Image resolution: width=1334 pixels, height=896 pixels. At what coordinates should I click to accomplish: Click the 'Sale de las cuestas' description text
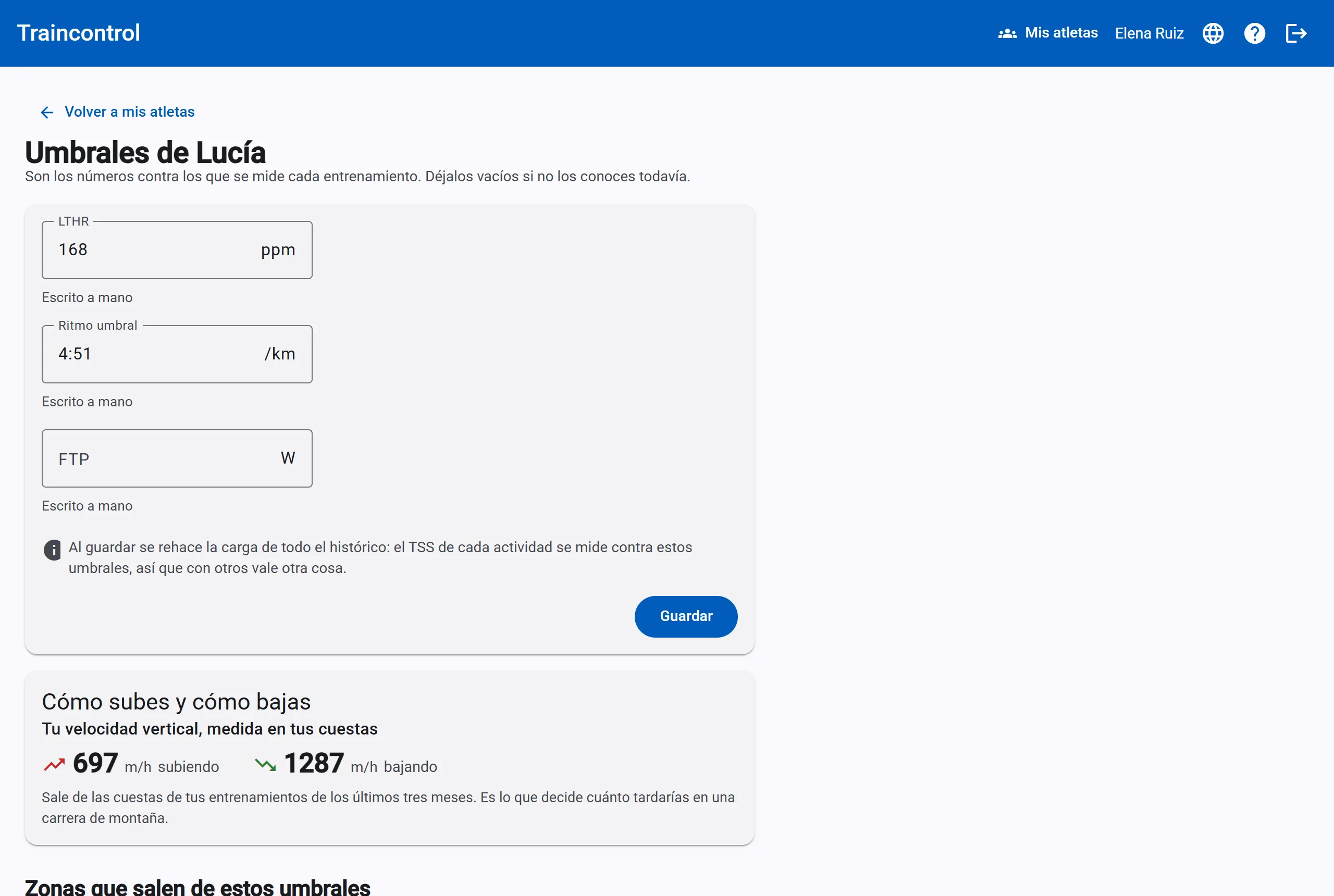388,807
